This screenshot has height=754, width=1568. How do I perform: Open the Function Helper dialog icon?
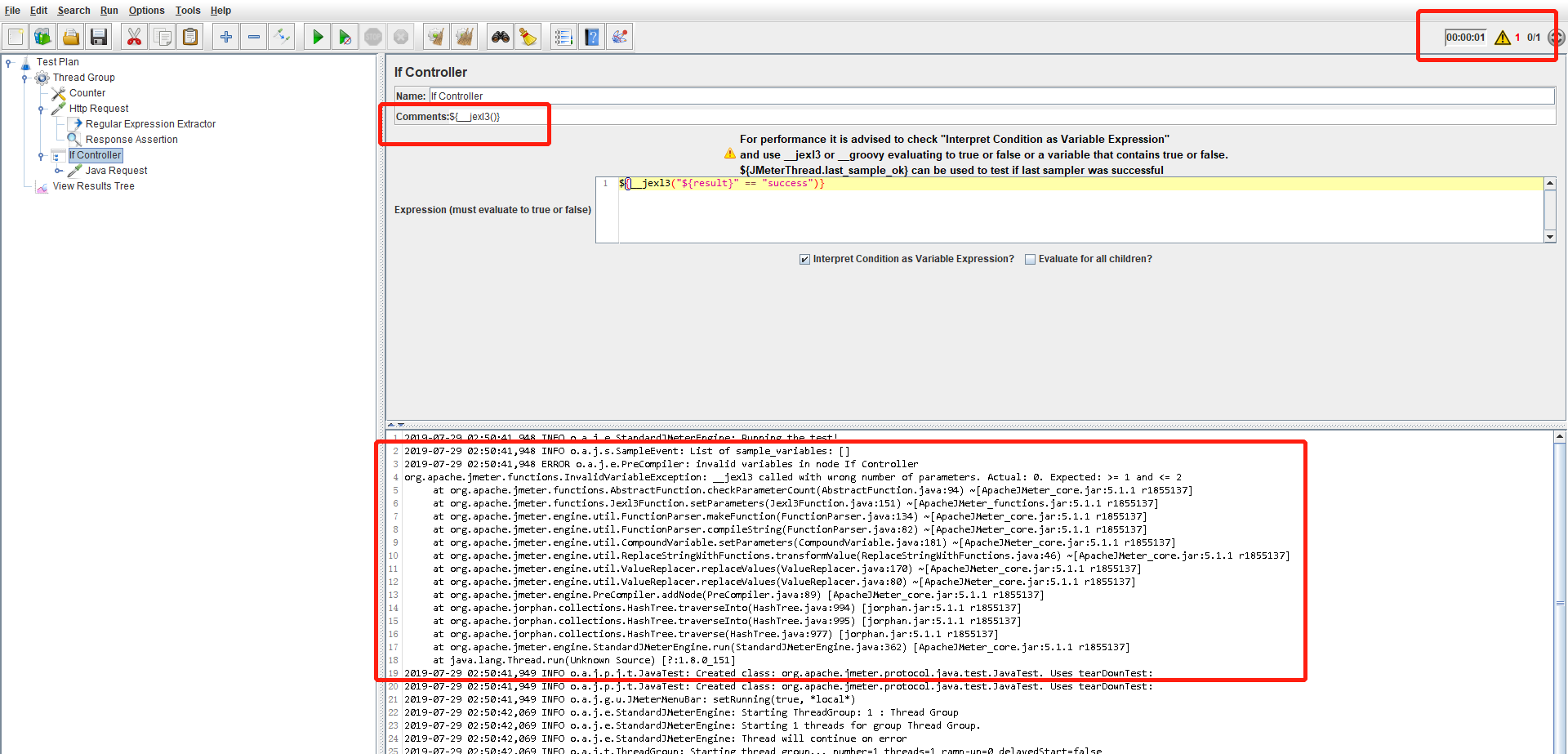(x=563, y=37)
